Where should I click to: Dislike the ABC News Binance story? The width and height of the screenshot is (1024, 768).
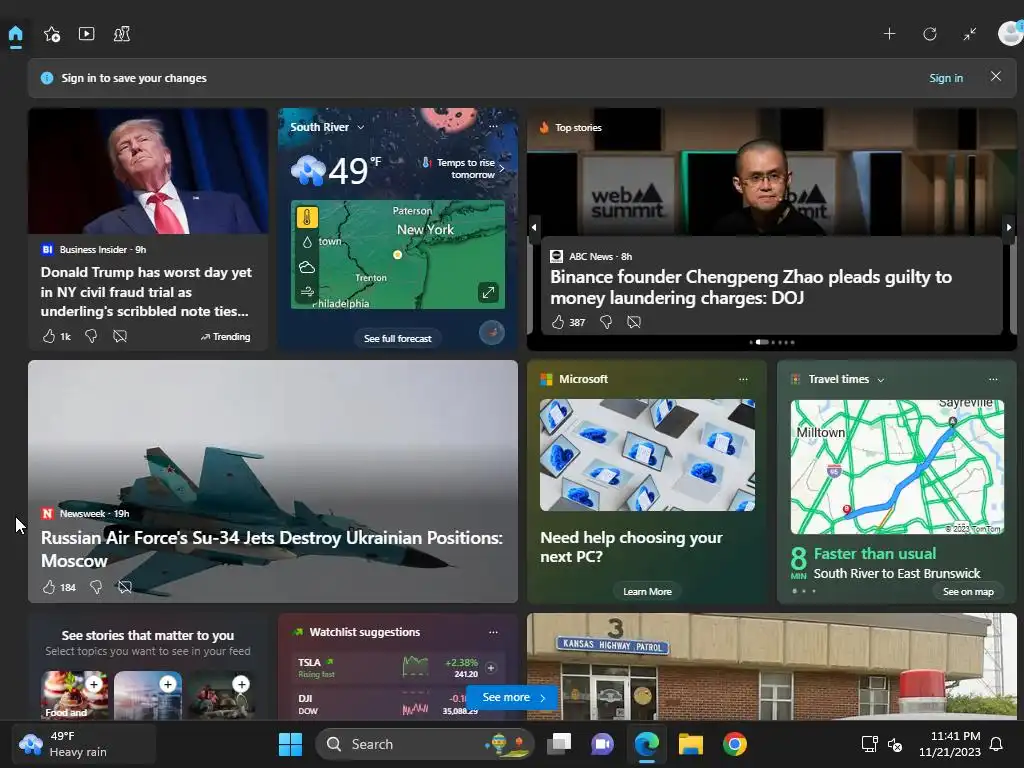pos(605,322)
